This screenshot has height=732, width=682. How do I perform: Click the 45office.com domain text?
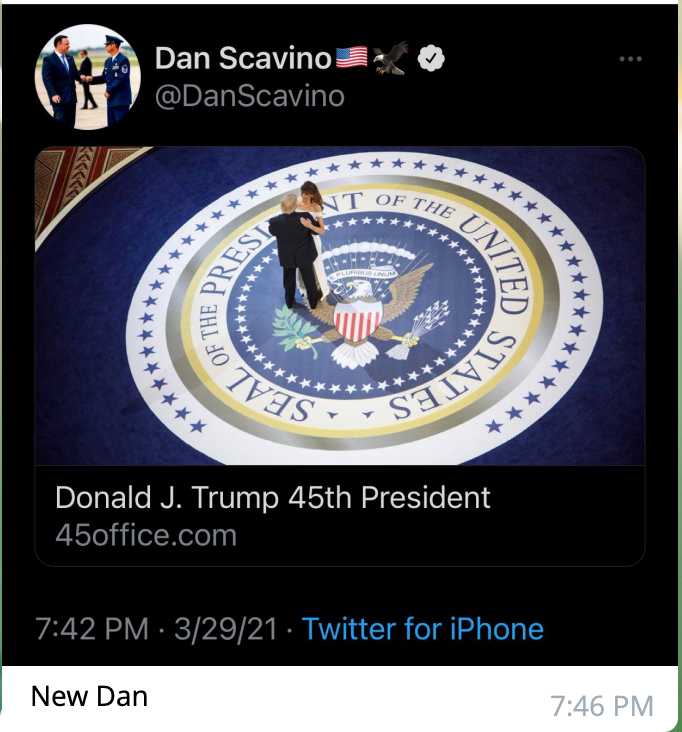(x=146, y=535)
